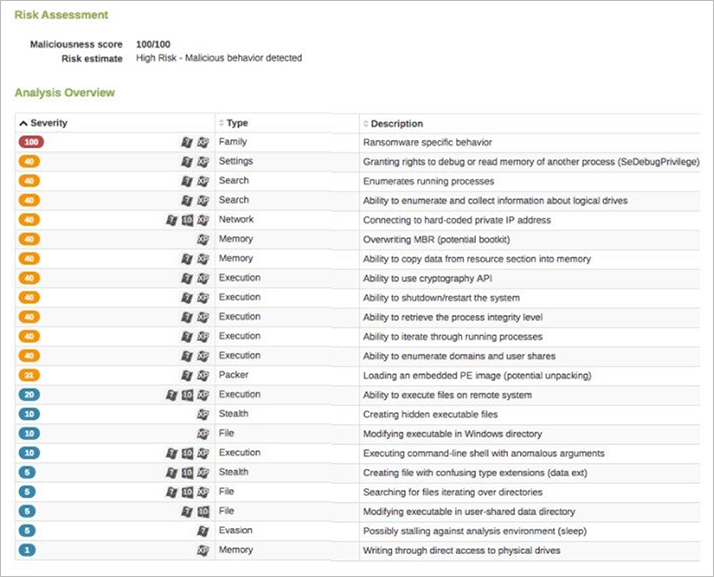The width and height of the screenshot is (714, 577).
Task: Click the XP icon in the Searching for files row
Action: click(203, 492)
